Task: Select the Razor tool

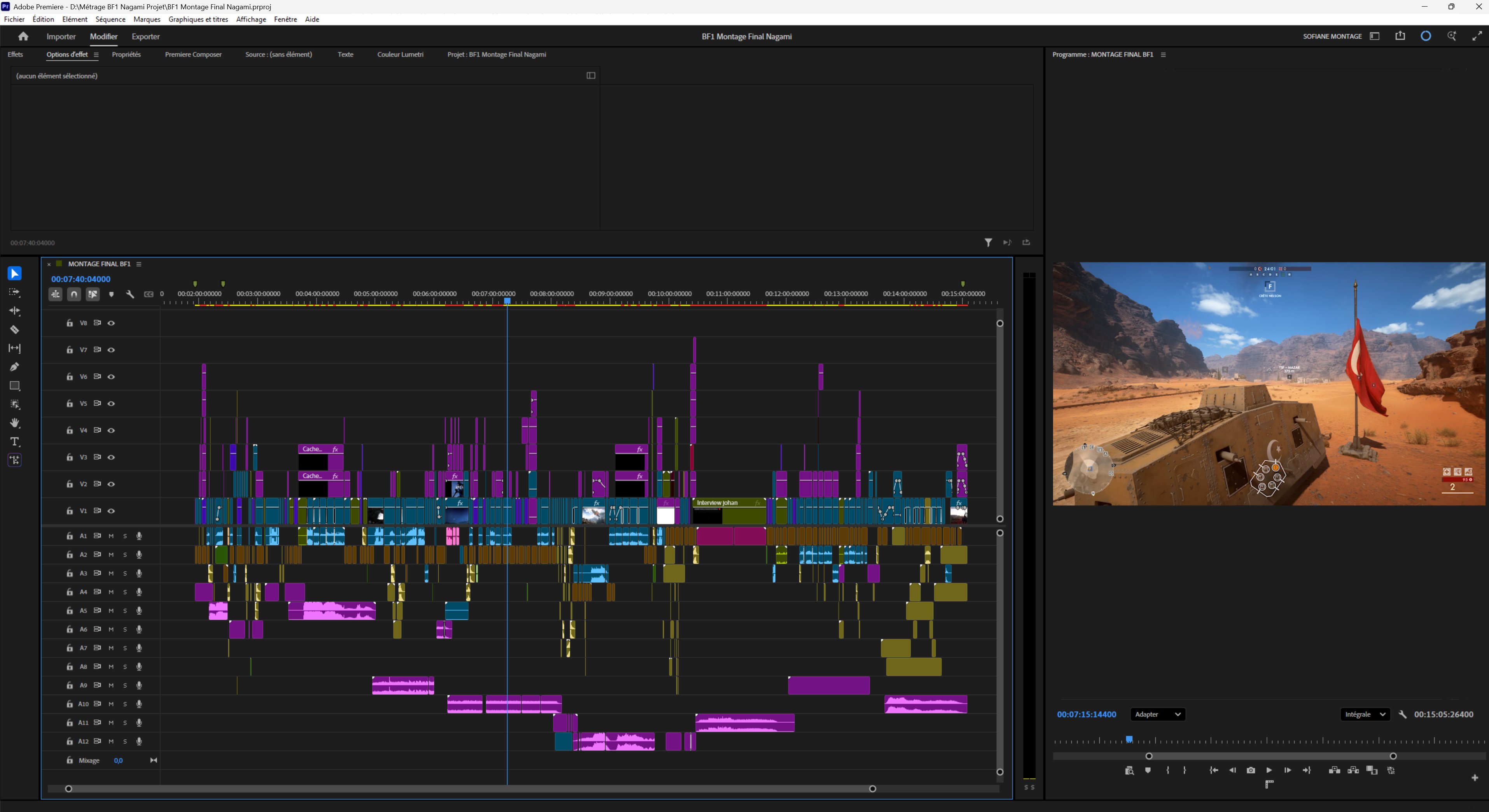Action: click(14, 329)
